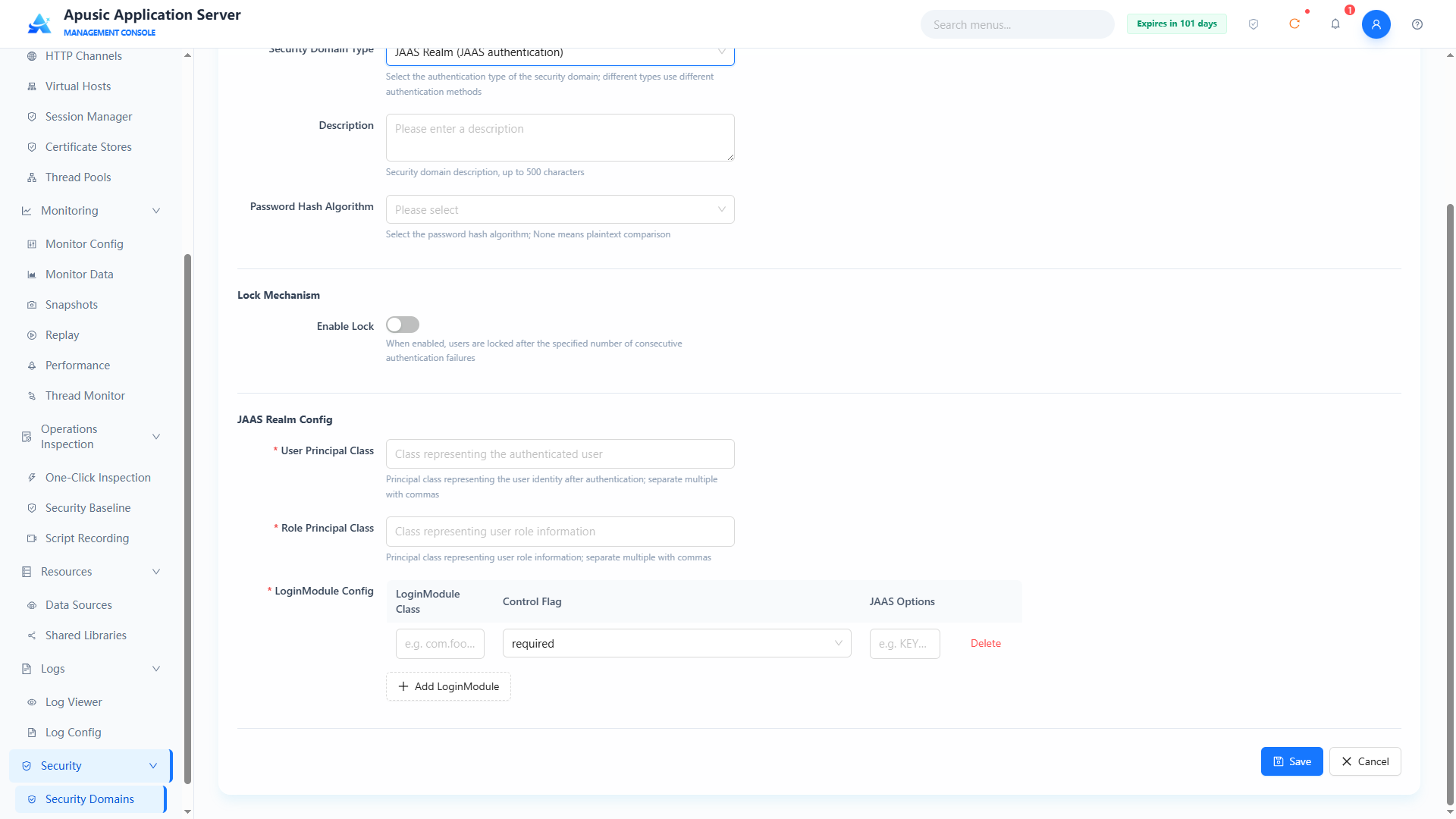Click the Thread Pools sidebar icon
Screen dimensions: 1456x819
tap(32, 177)
